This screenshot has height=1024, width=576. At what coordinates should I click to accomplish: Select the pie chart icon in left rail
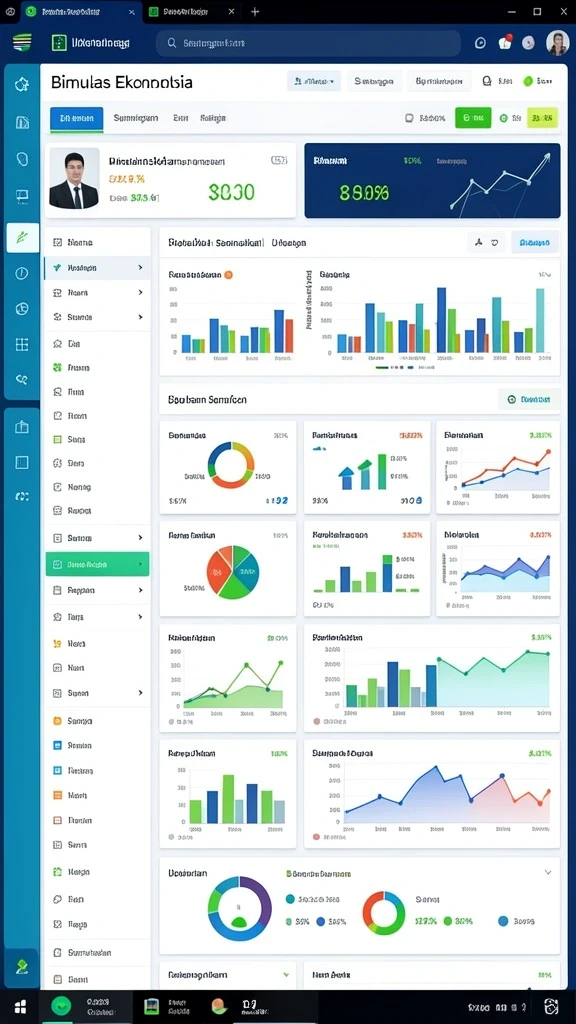point(22,309)
